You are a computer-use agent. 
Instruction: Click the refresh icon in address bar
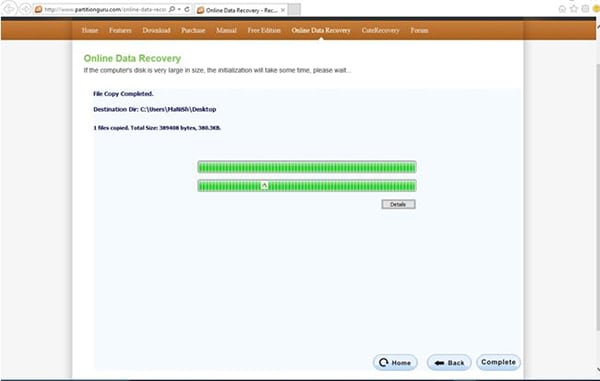(x=187, y=9)
